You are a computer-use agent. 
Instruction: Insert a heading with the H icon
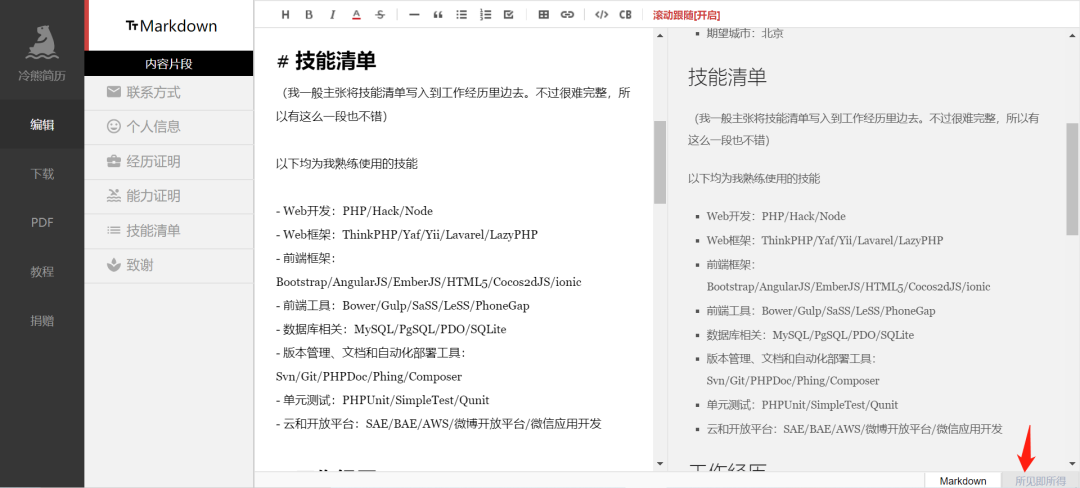point(286,14)
